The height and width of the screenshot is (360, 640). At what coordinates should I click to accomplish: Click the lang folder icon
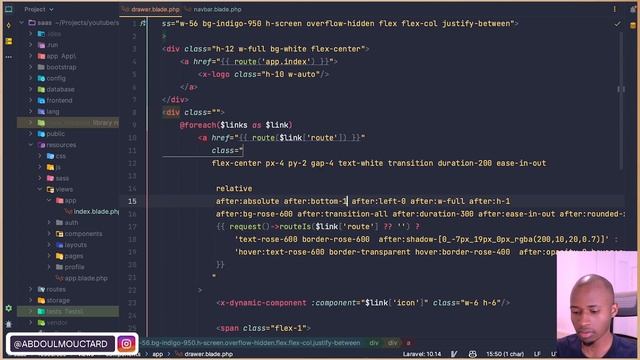point(41,111)
